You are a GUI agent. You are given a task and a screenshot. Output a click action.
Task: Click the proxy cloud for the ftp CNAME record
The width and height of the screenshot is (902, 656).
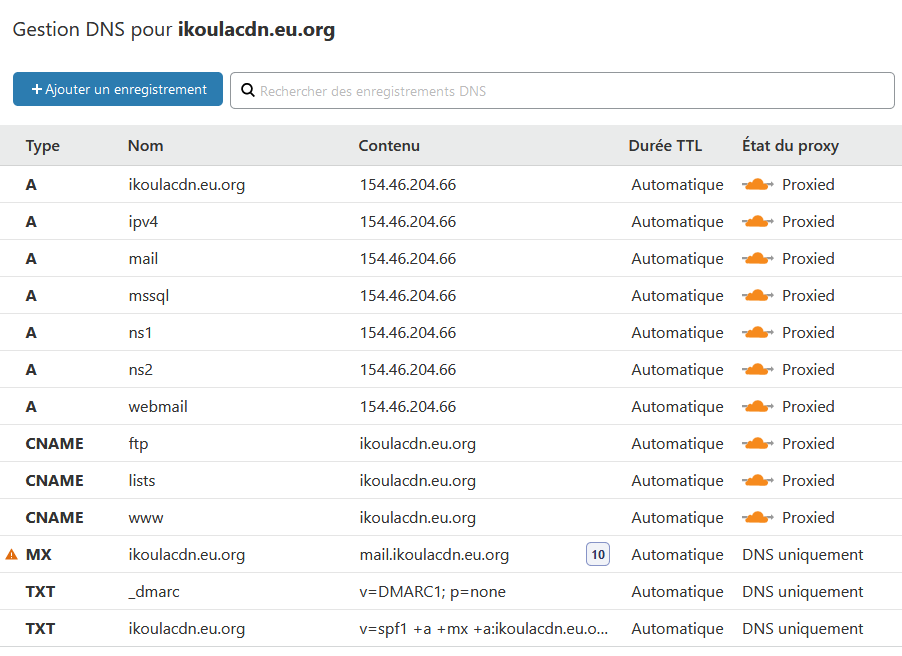[x=758, y=444]
